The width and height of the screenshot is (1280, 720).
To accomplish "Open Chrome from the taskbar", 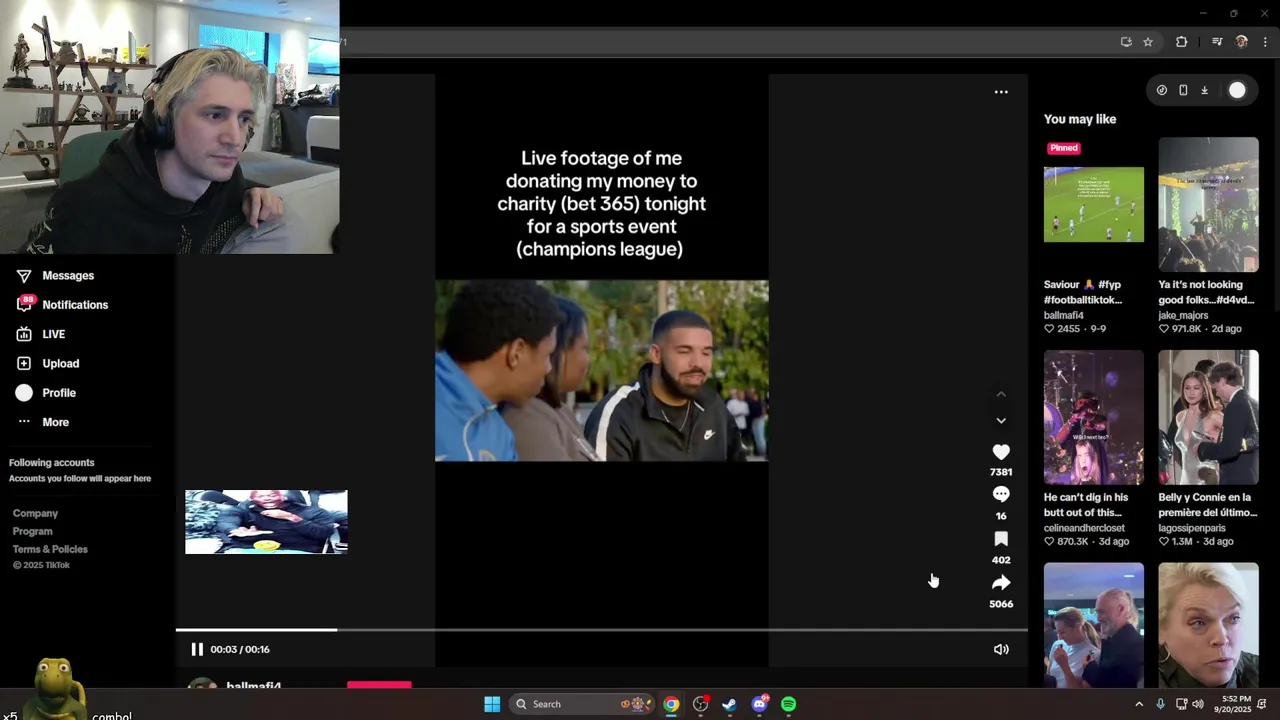I will coord(671,704).
